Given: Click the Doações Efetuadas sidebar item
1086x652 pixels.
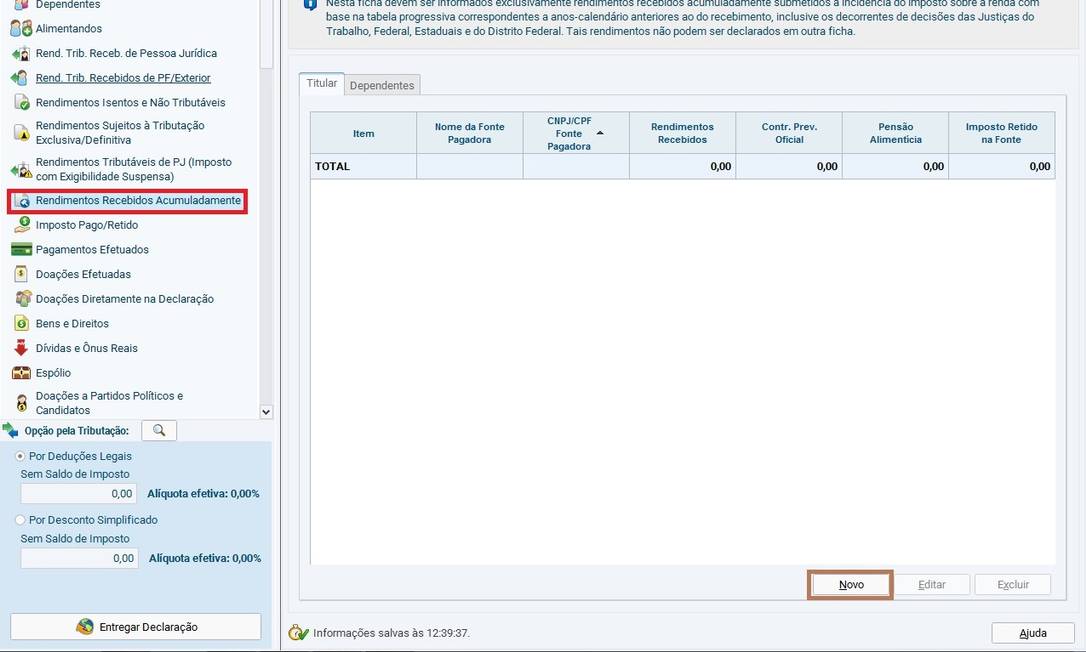Looking at the screenshot, I should pyautogui.click(x=83, y=274).
